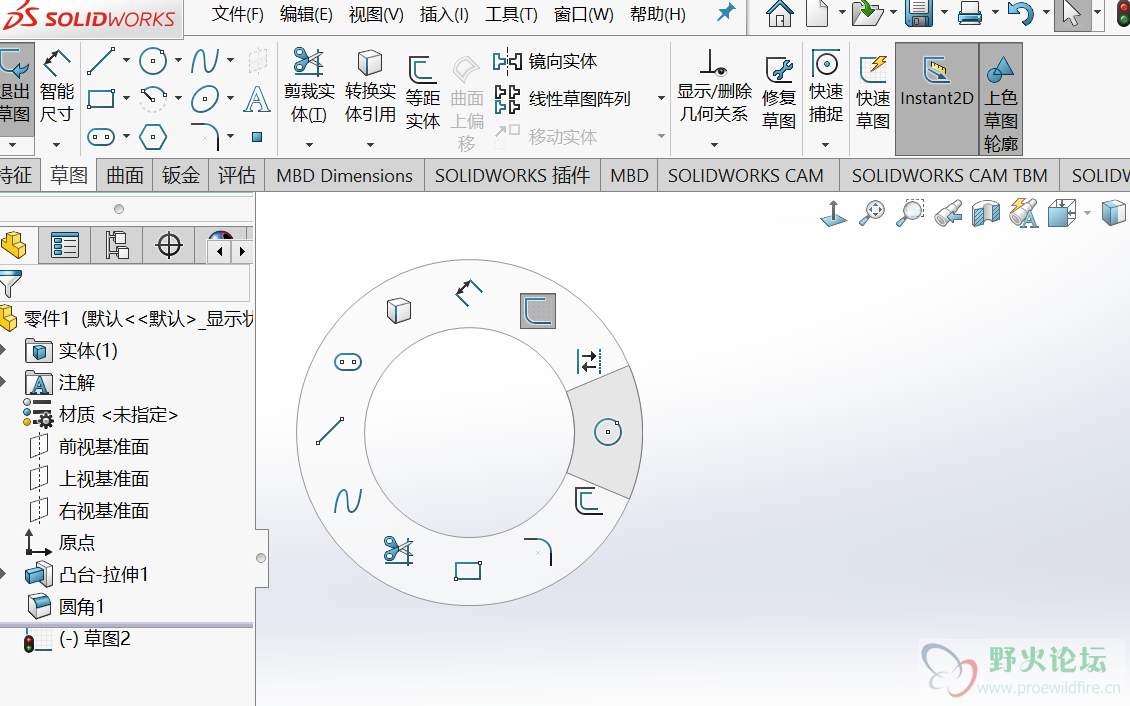Click the Section View icon
1130x706 pixels.
pyautogui.click(x=985, y=213)
